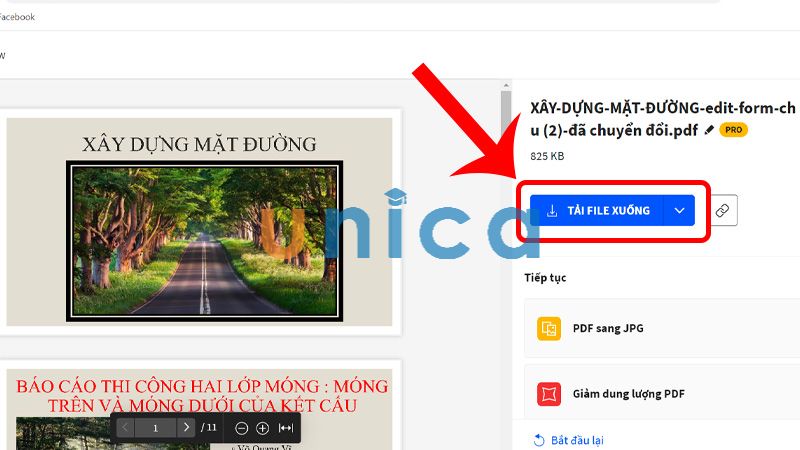The image size is (800, 450).
Task: Click the restart arrow icon
Action: [x=539, y=440]
